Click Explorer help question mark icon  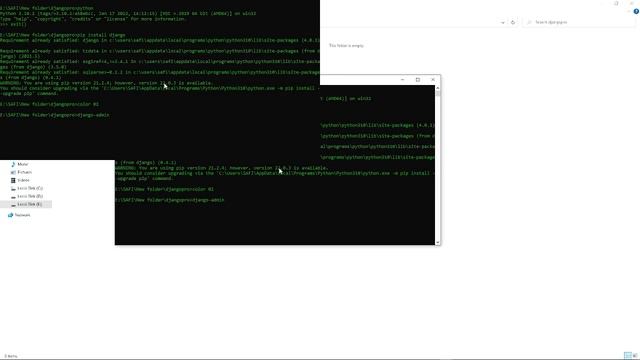(x=636, y=11)
